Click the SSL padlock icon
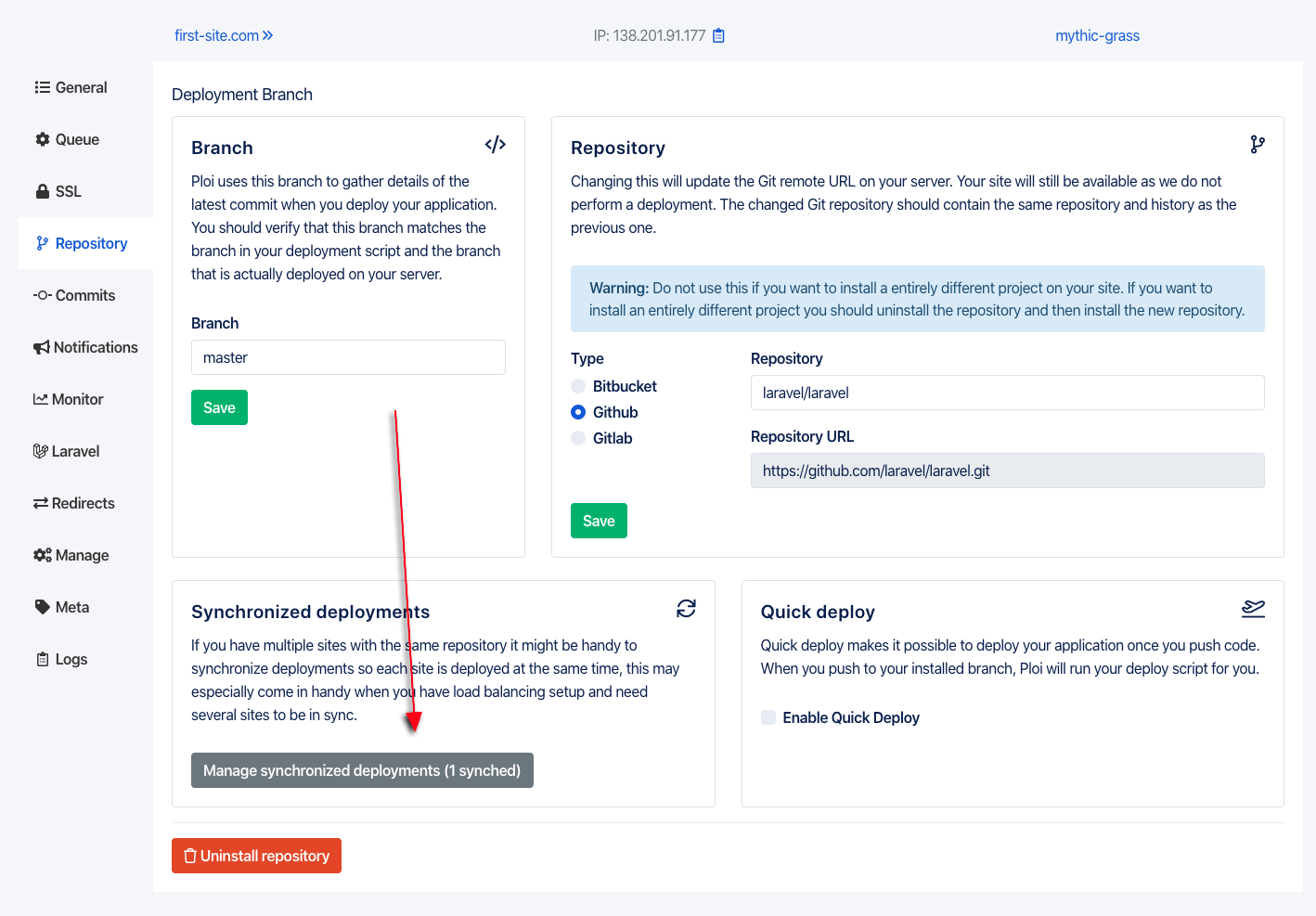 coord(43,191)
